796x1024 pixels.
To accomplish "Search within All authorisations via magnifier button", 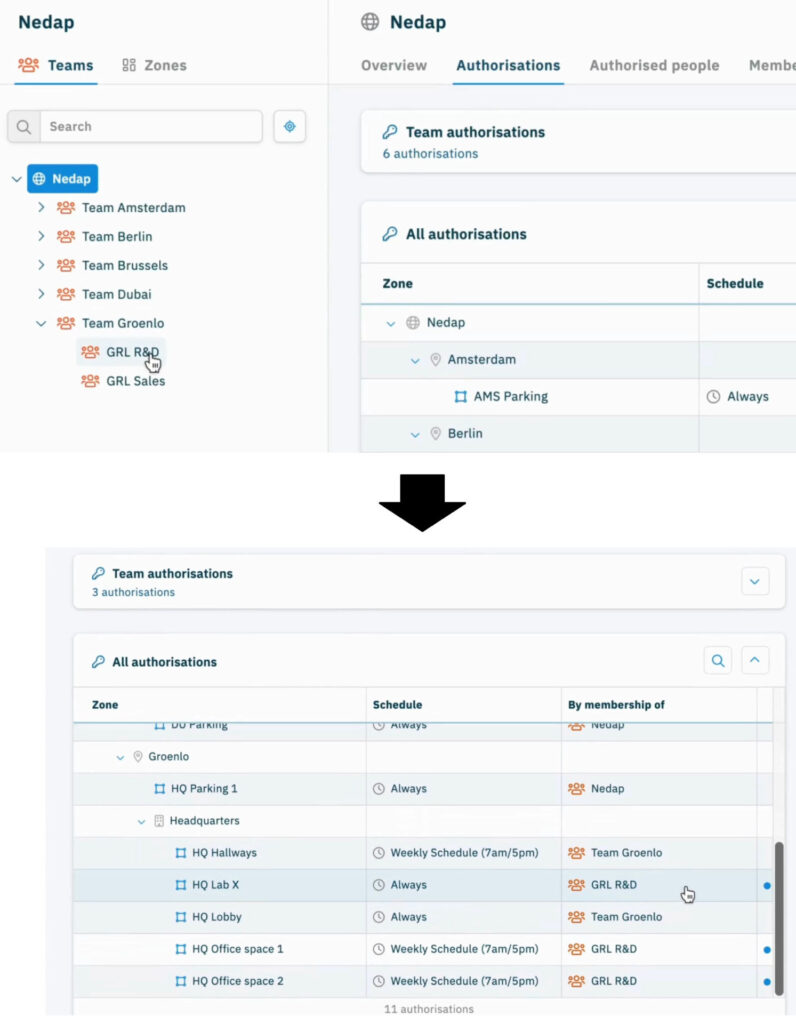I will (718, 660).
